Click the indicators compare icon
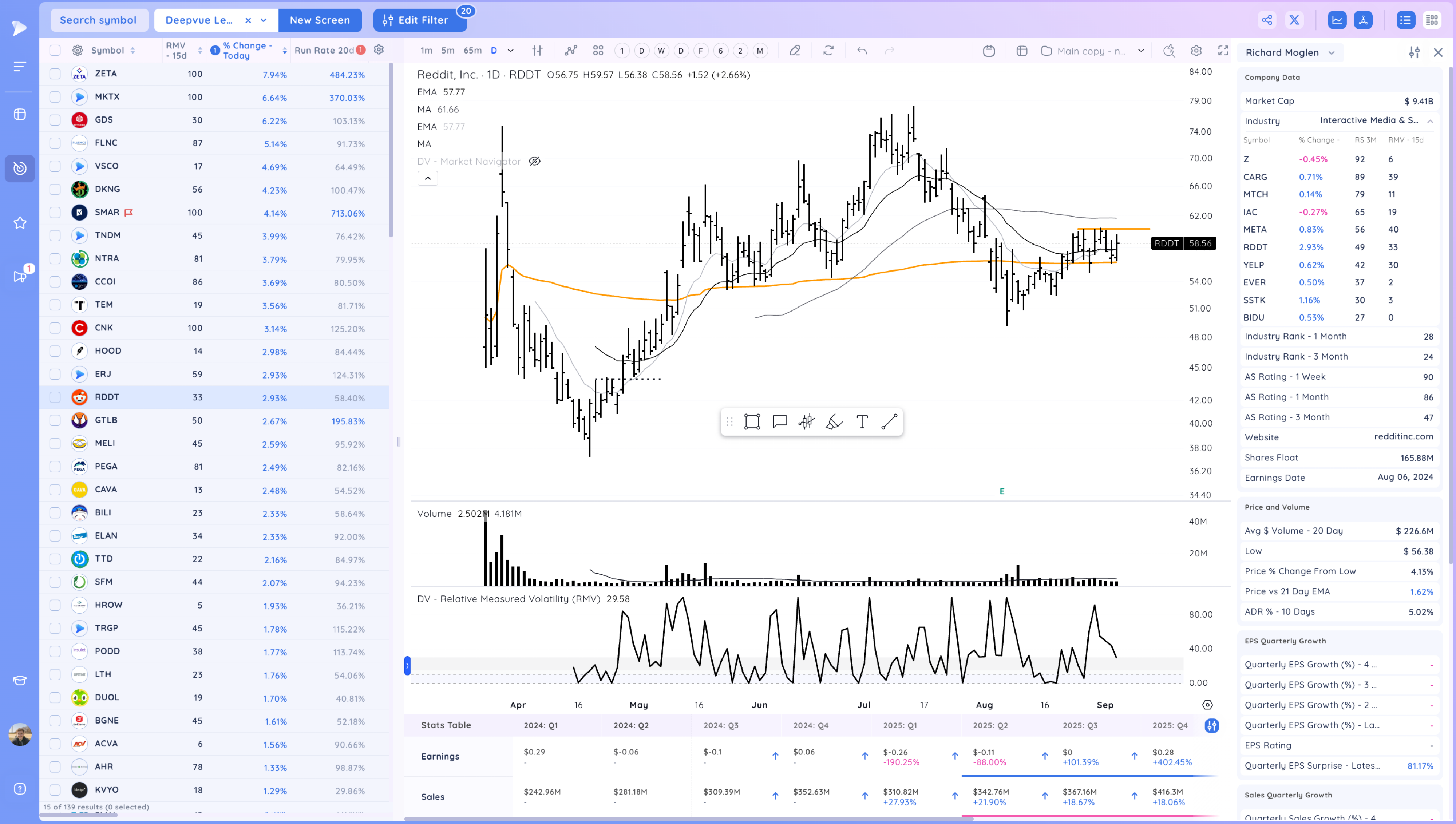Image resolution: width=1456 pixels, height=824 pixels. click(570, 51)
